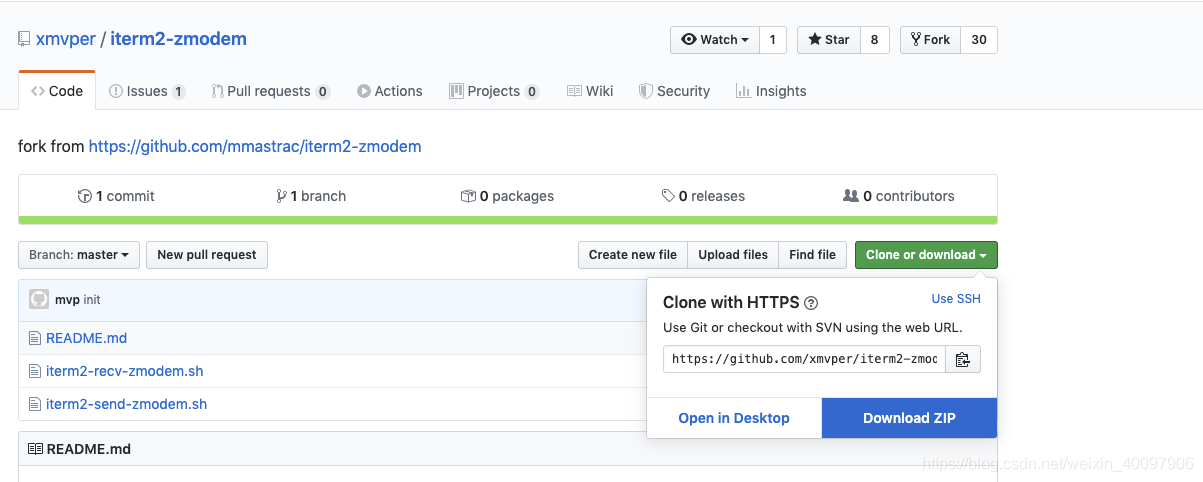Switch to the Issues tab
Screen dimensions: 1203x482
tap(147, 91)
